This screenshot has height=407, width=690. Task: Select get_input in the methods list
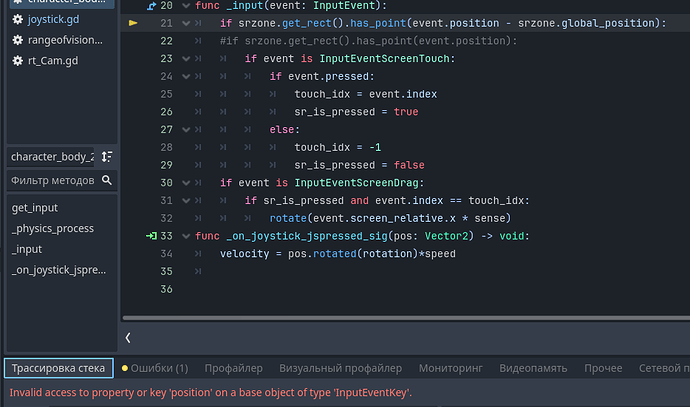point(35,207)
